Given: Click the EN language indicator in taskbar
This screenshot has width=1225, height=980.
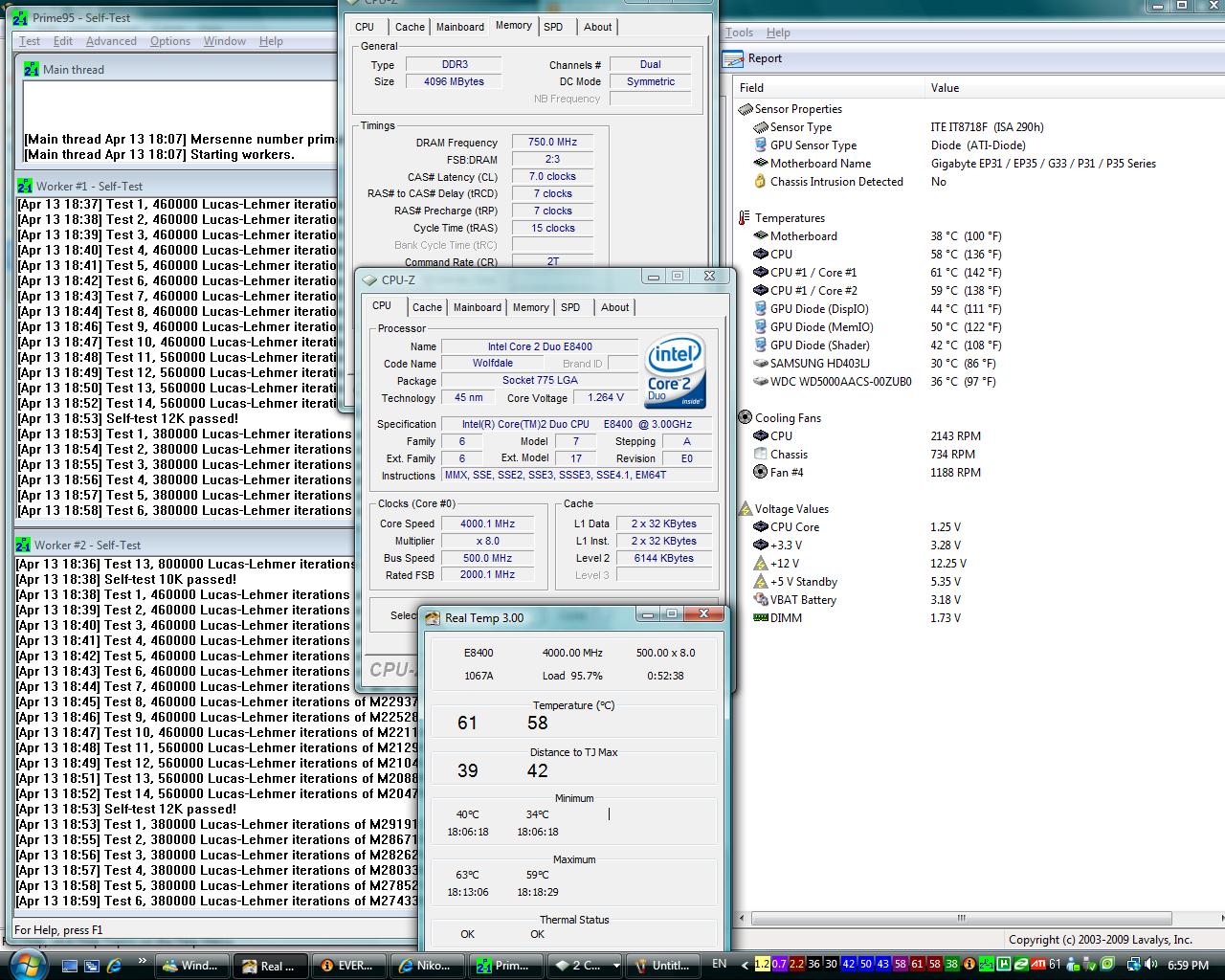Looking at the screenshot, I should pyautogui.click(x=719, y=965).
